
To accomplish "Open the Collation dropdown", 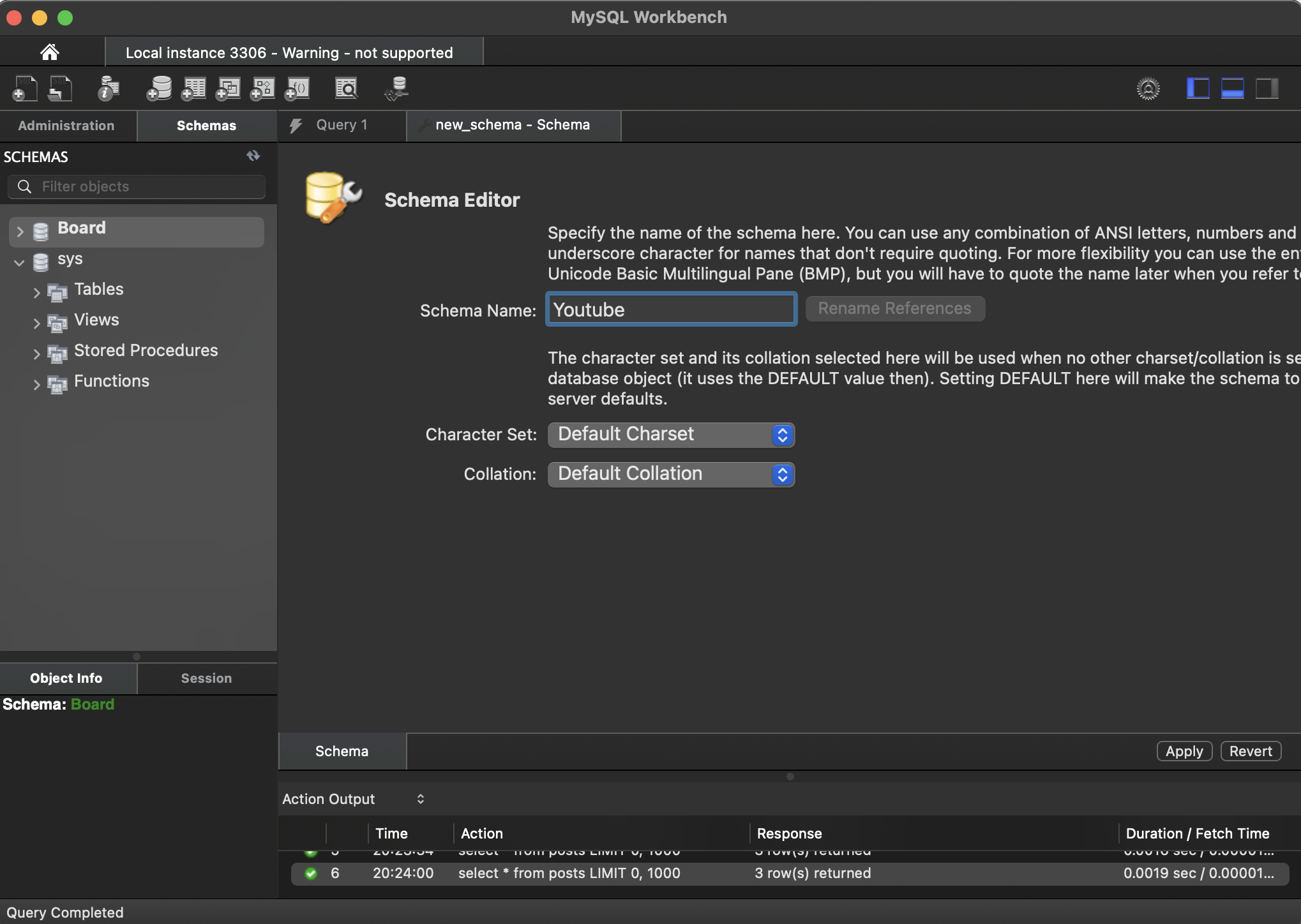I will [x=671, y=474].
